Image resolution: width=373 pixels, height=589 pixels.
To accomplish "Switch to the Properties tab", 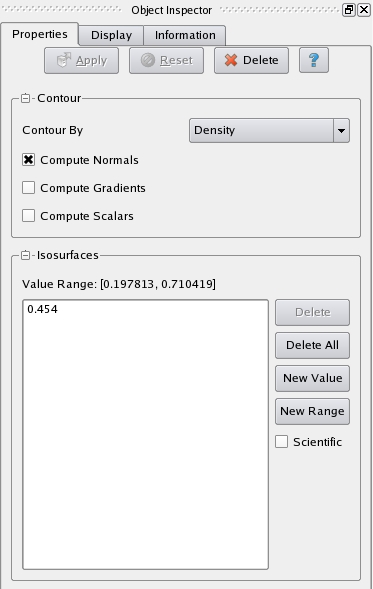I will tap(40, 34).
